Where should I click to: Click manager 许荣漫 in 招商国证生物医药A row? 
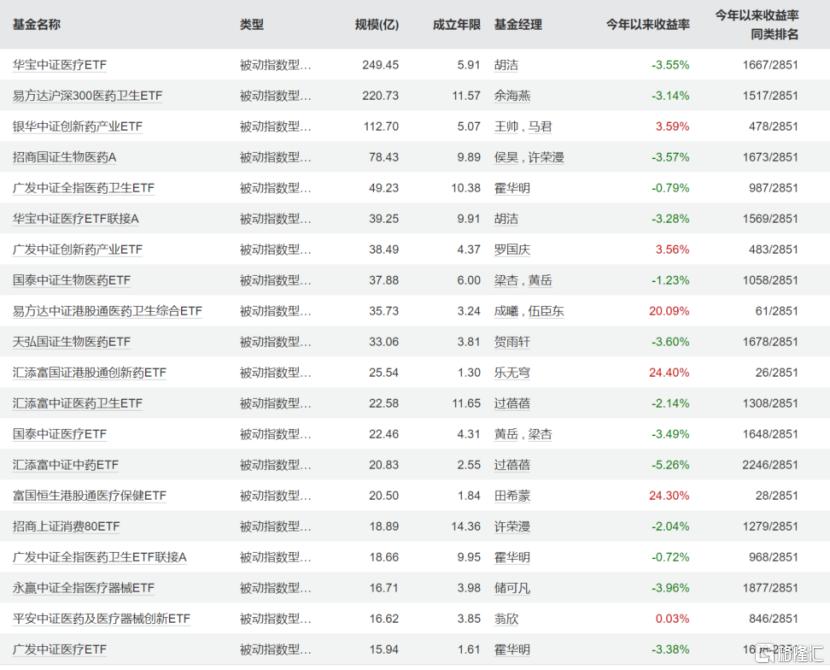[546, 157]
